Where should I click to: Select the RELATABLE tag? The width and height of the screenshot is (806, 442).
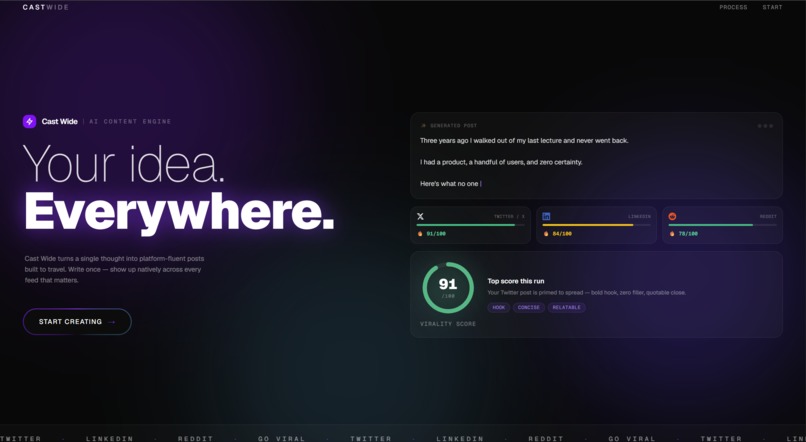566,307
